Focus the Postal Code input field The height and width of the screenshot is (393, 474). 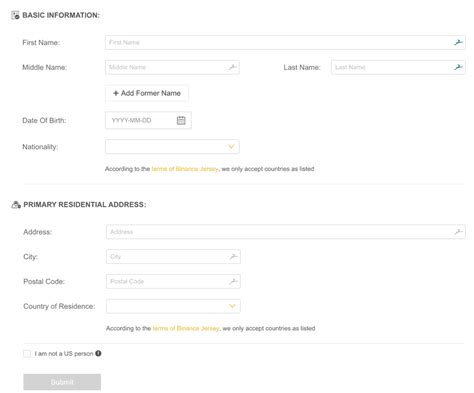click(173, 281)
